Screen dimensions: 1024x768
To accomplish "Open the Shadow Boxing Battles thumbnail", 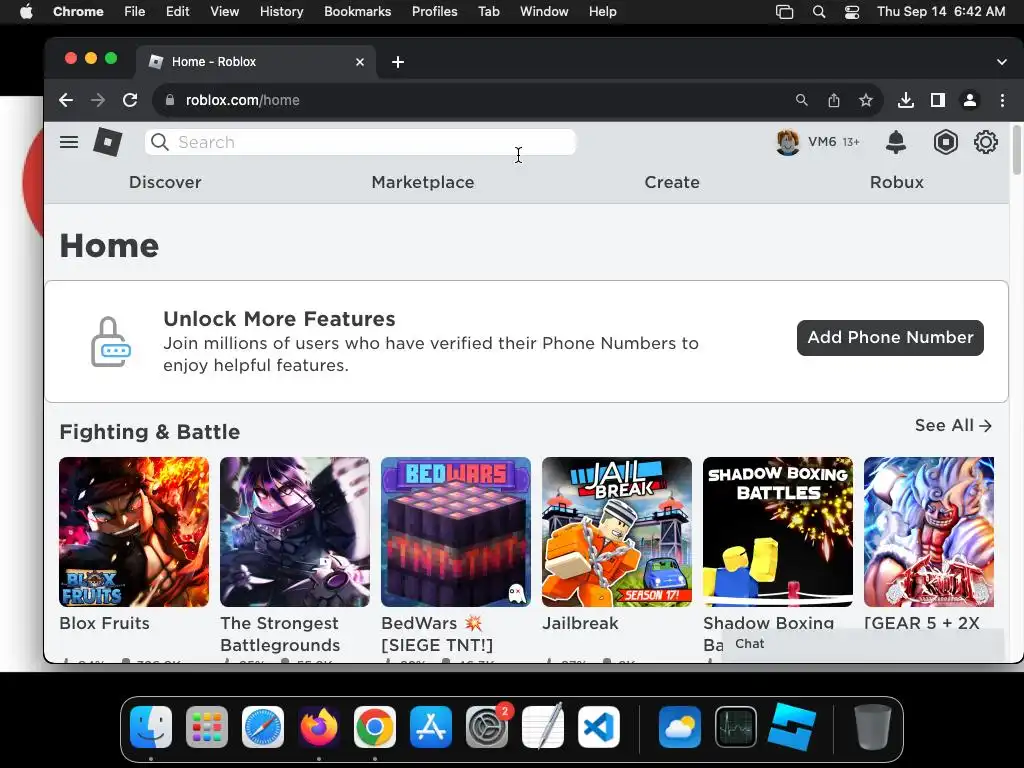I will coord(778,532).
